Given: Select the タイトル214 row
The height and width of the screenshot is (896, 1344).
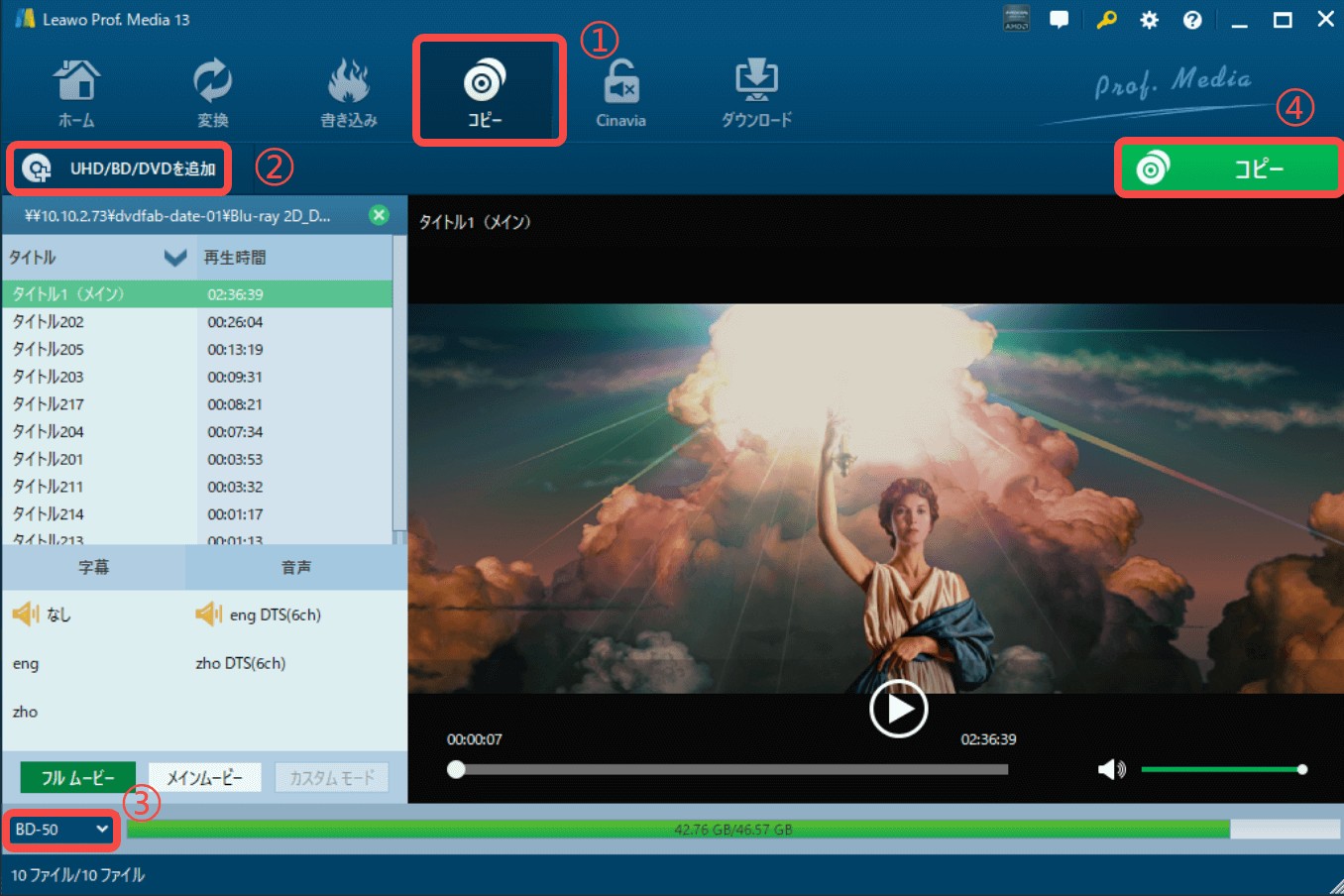Looking at the screenshot, I should click(x=197, y=514).
